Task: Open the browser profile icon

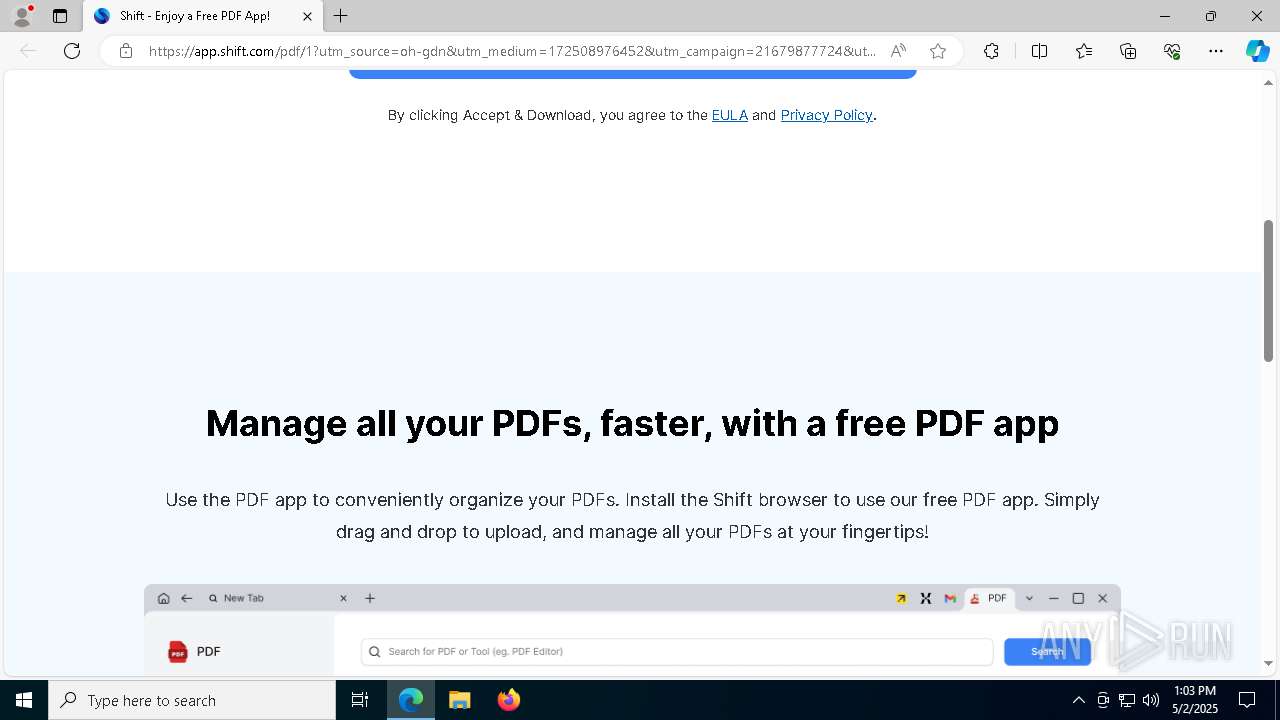Action: pos(21,16)
